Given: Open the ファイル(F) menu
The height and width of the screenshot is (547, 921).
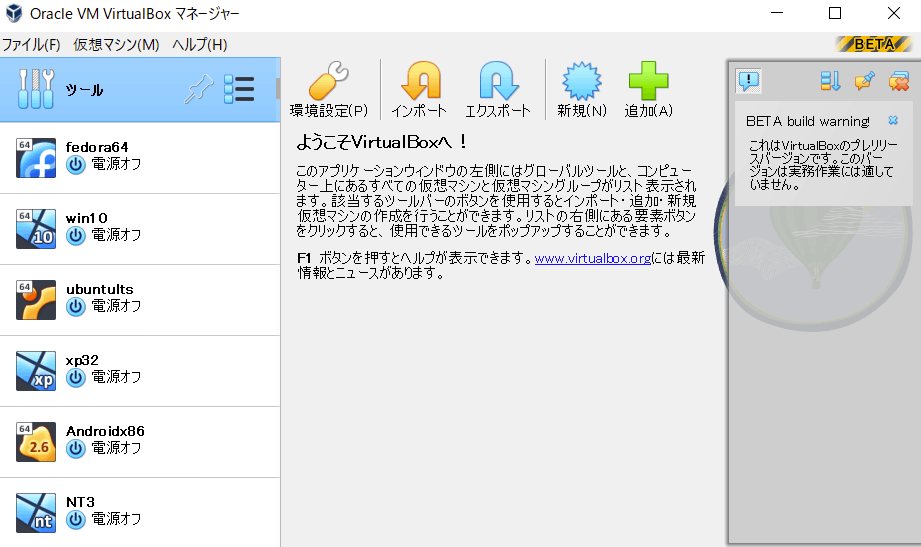Looking at the screenshot, I should (31, 45).
